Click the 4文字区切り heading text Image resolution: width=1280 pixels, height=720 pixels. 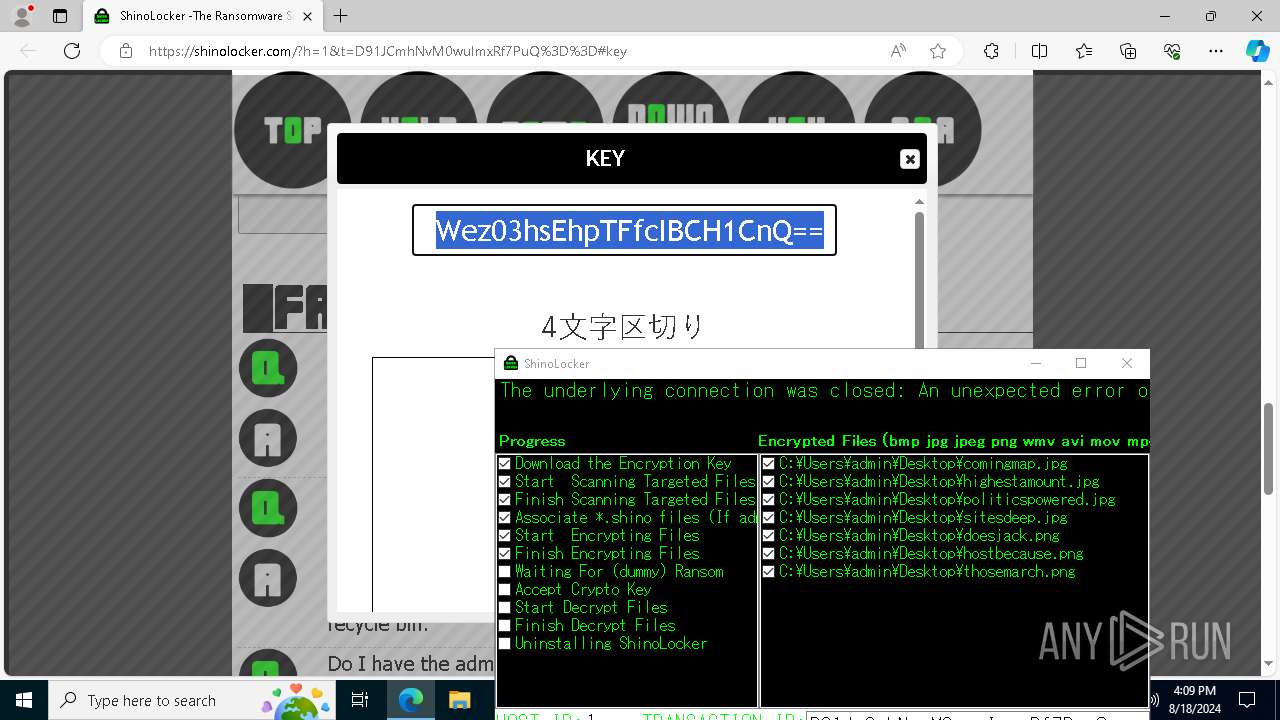point(622,326)
